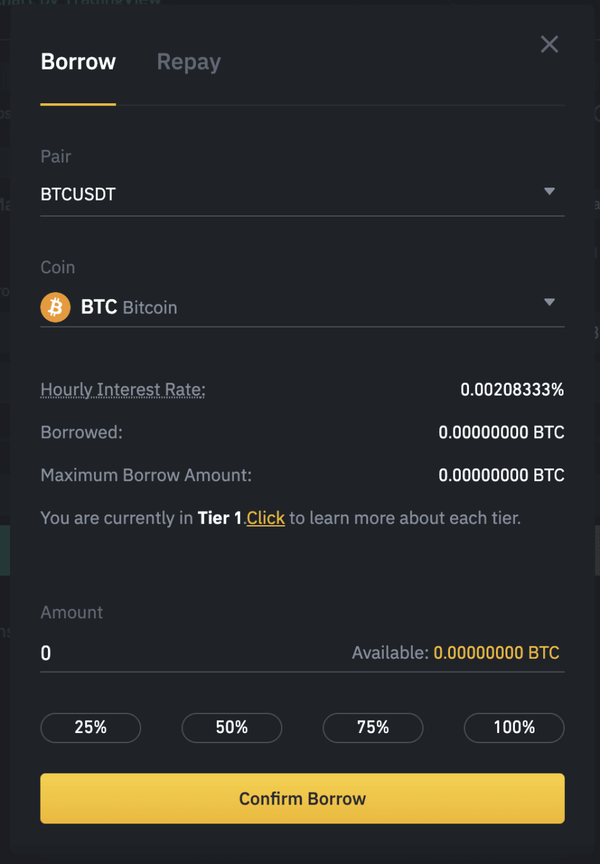Screen dimensions: 600x864
Task: Click the orange Bitcoin coin icon
Action: click(55, 307)
